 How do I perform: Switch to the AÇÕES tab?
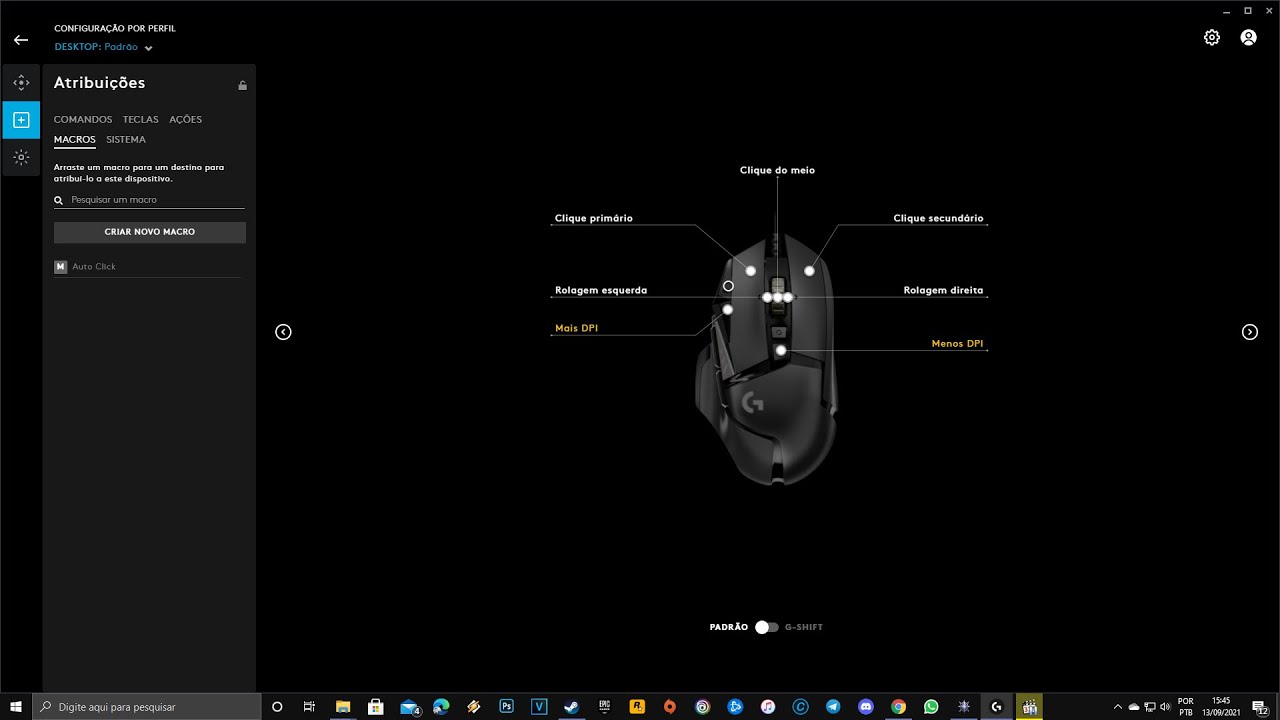tap(185, 119)
